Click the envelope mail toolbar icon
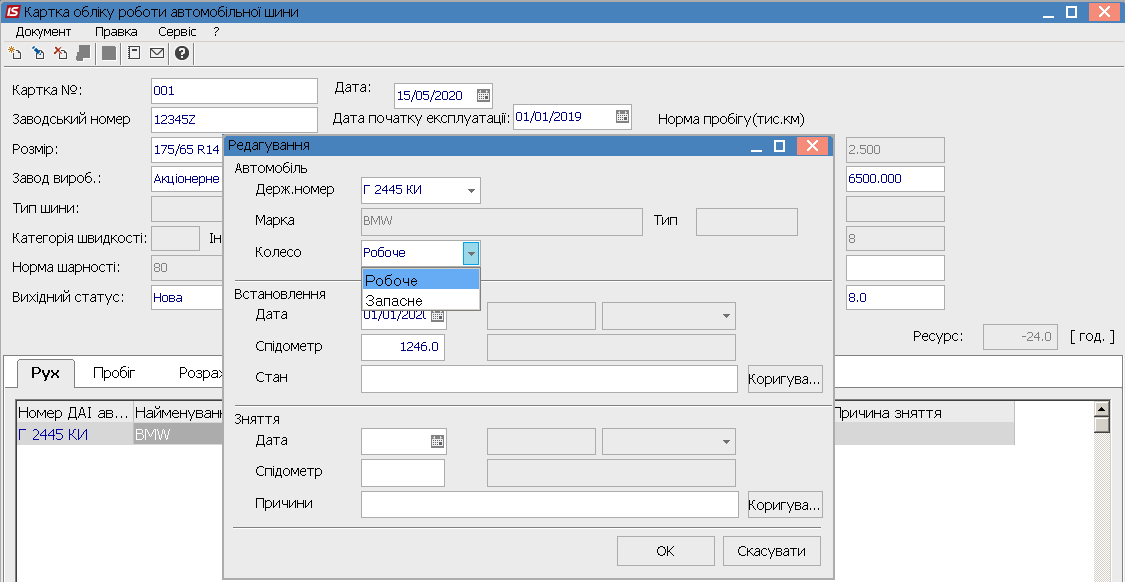 click(x=157, y=53)
